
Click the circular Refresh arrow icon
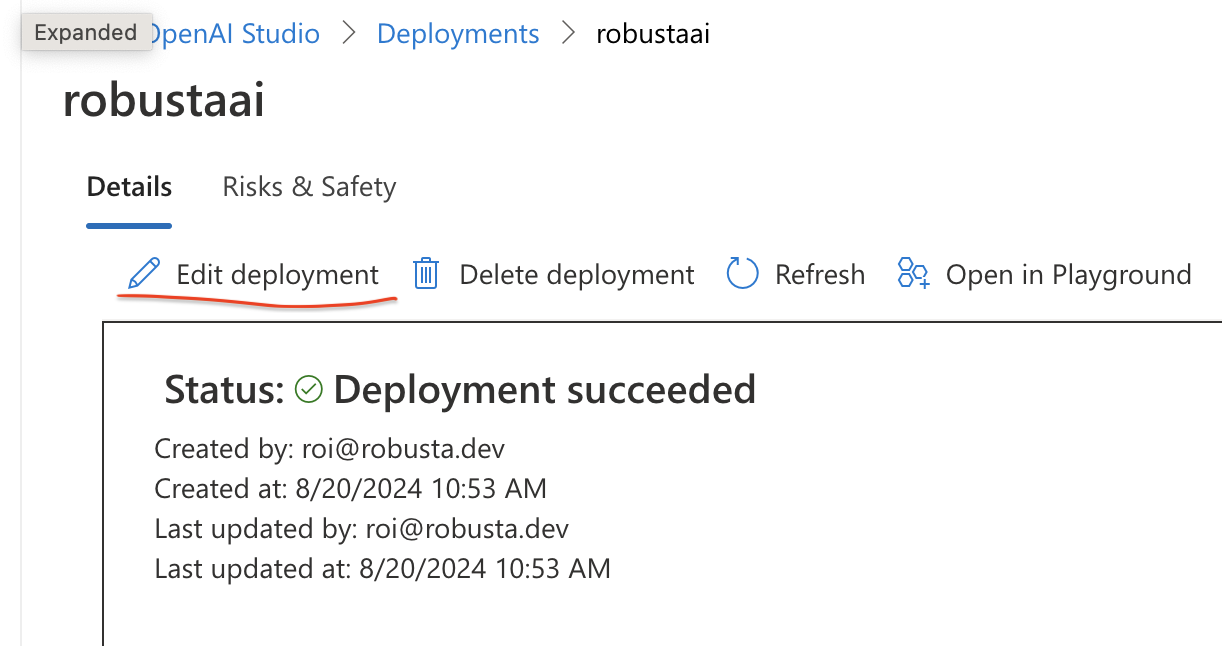click(x=742, y=273)
